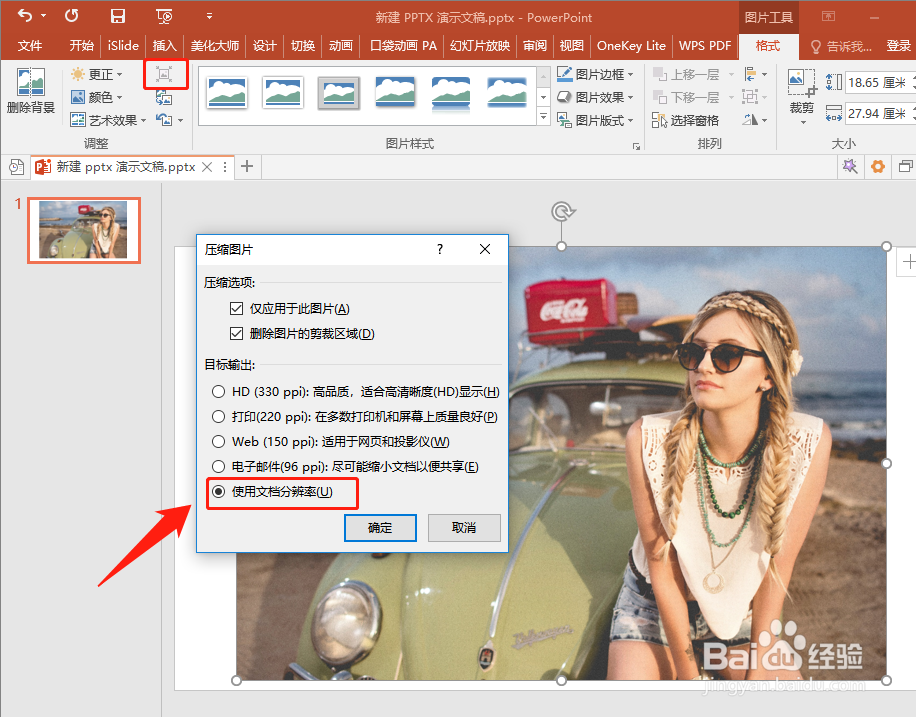
Task: Switch to the iSlide tab
Action: [123, 46]
